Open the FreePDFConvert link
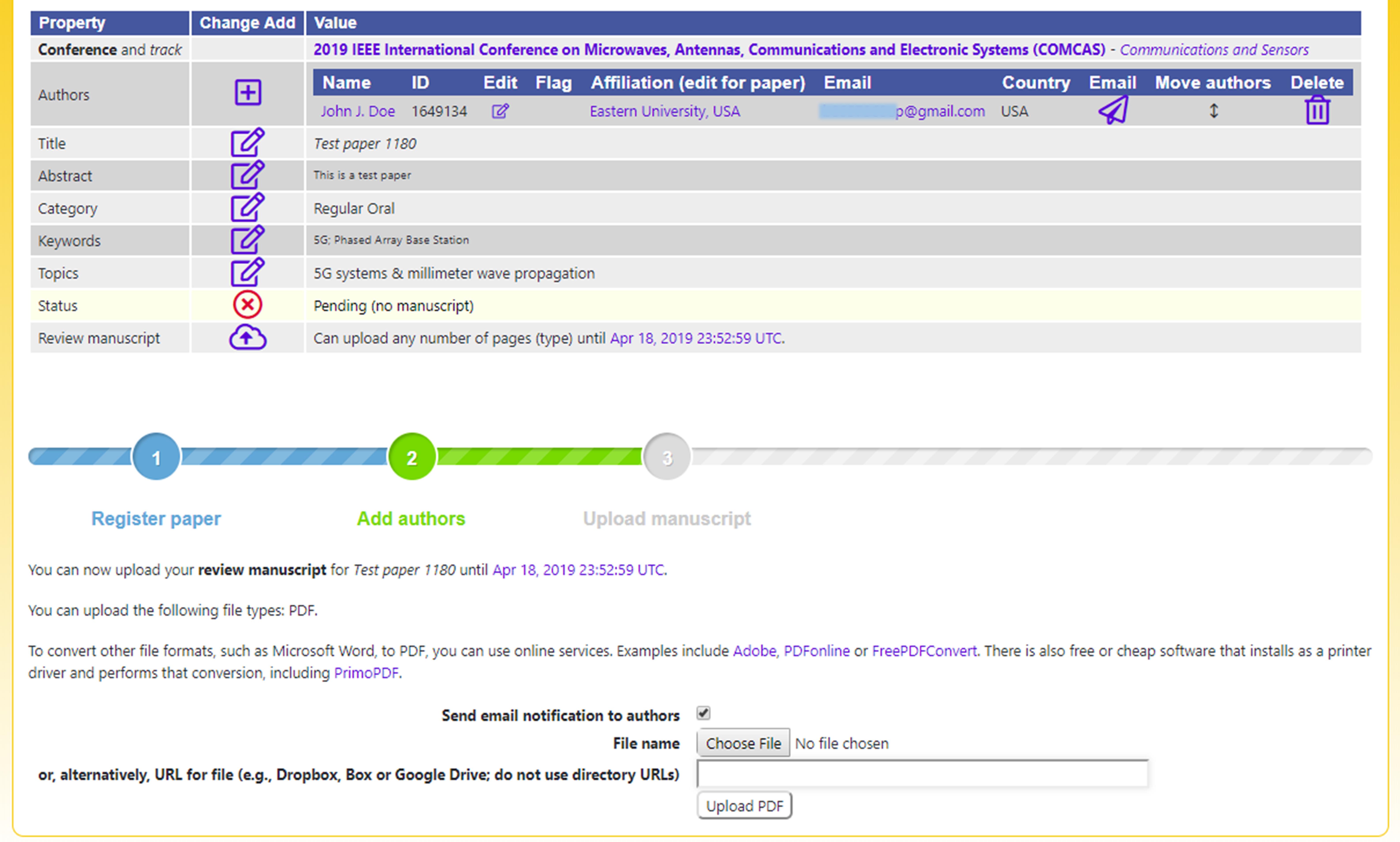1400x842 pixels. [924, 651]
